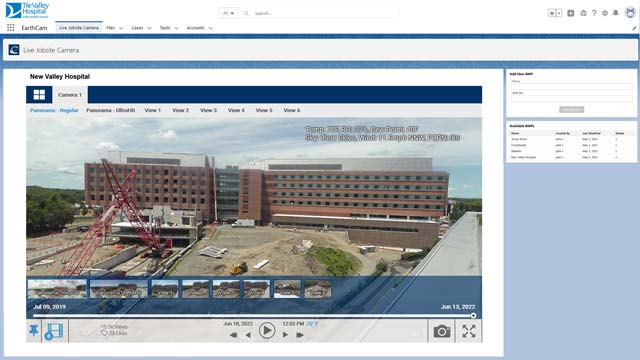Open the user profile avatar
Screen dimensions: 640x360
tap(630, 12)
